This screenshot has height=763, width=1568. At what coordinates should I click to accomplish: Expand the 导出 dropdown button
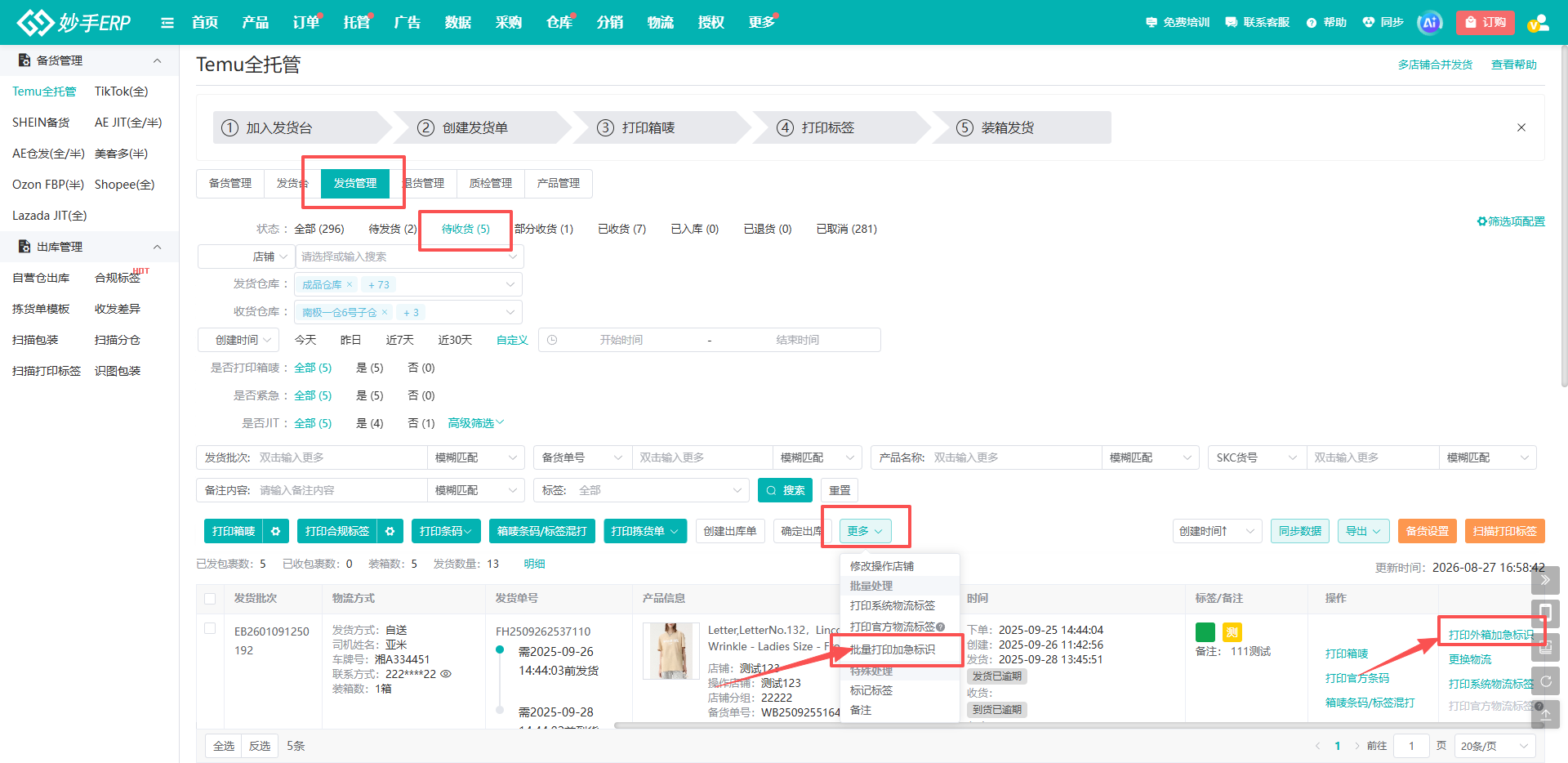[1364, 531]
